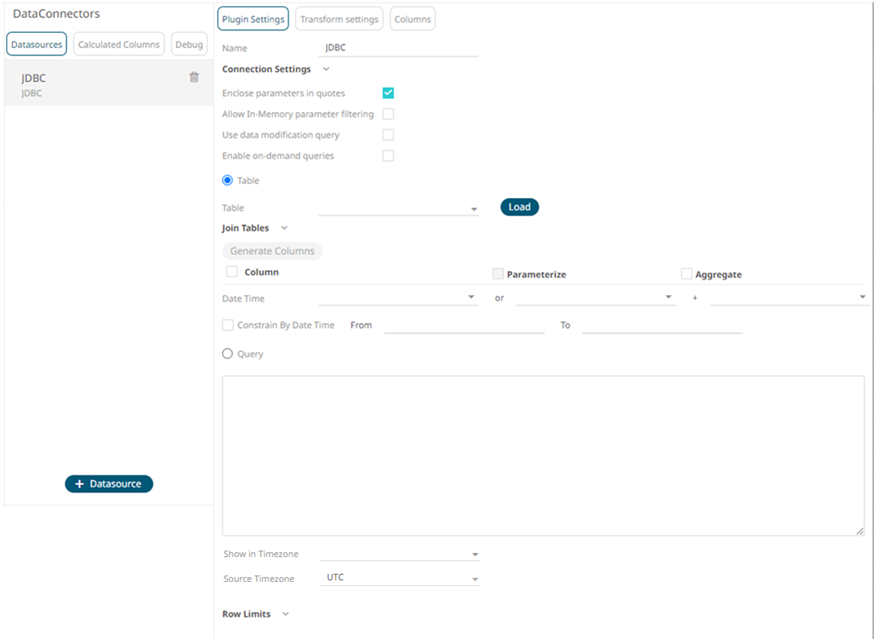
Task: Switch to the Debug tab
Action: tap(189, 44)
